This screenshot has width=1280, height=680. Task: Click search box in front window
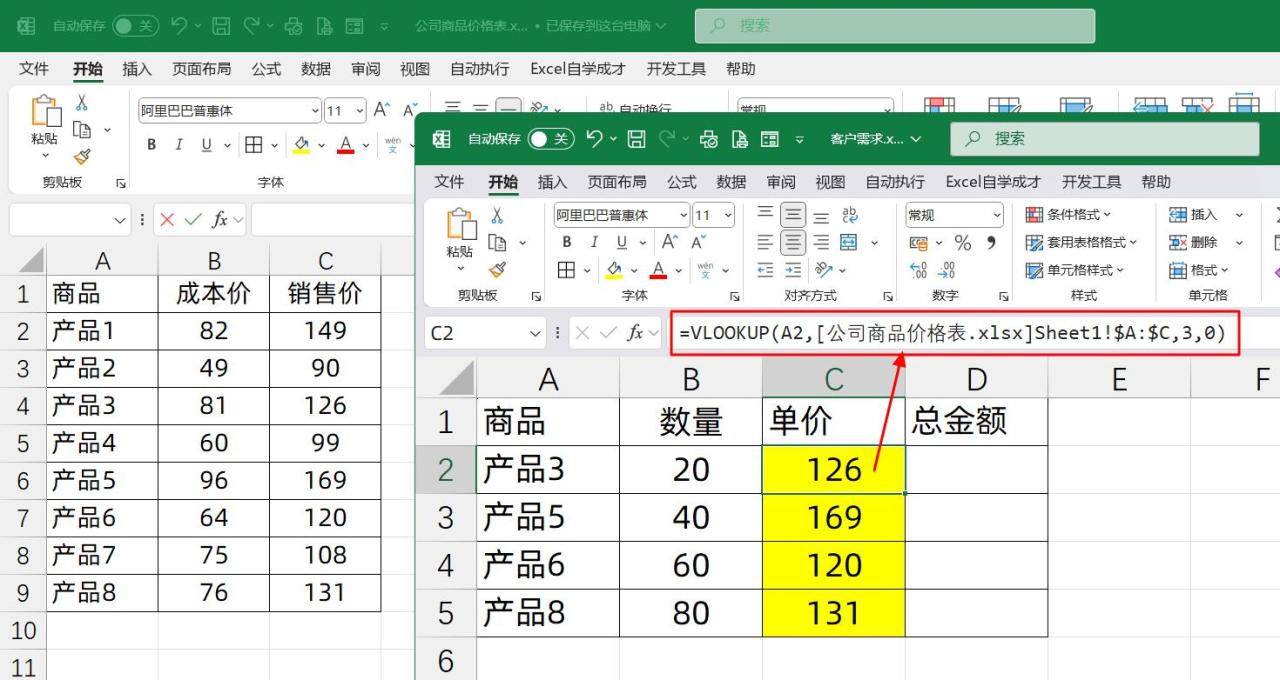1104,139
